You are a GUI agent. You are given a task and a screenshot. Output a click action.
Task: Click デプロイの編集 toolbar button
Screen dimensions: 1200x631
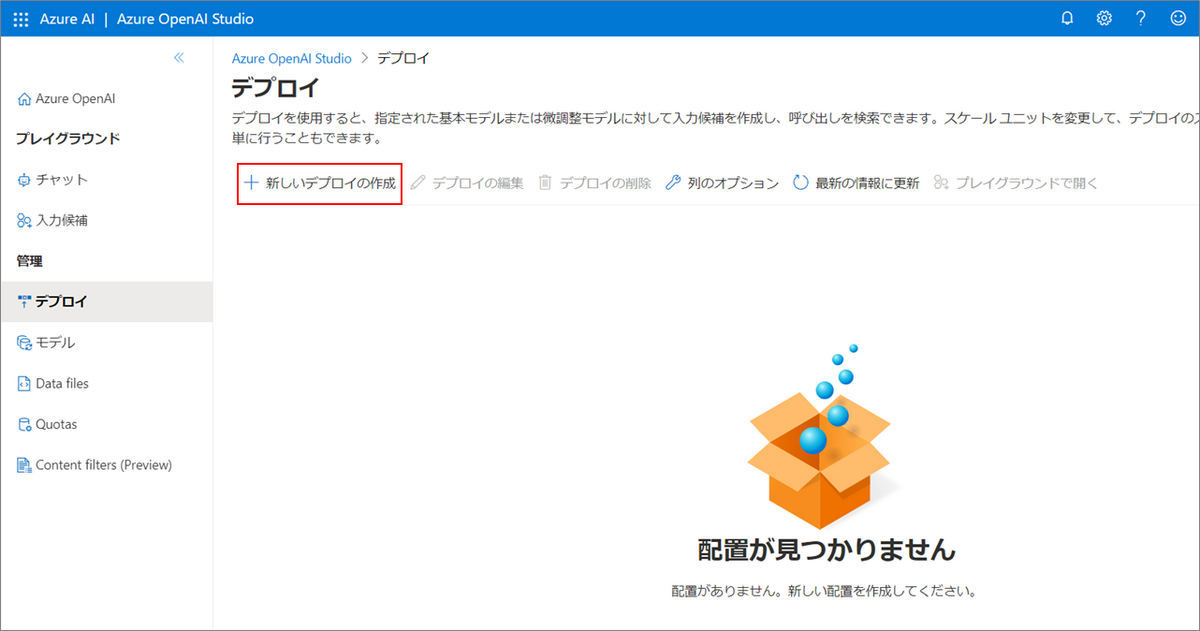pyautogui.click(x=466, y=183)
